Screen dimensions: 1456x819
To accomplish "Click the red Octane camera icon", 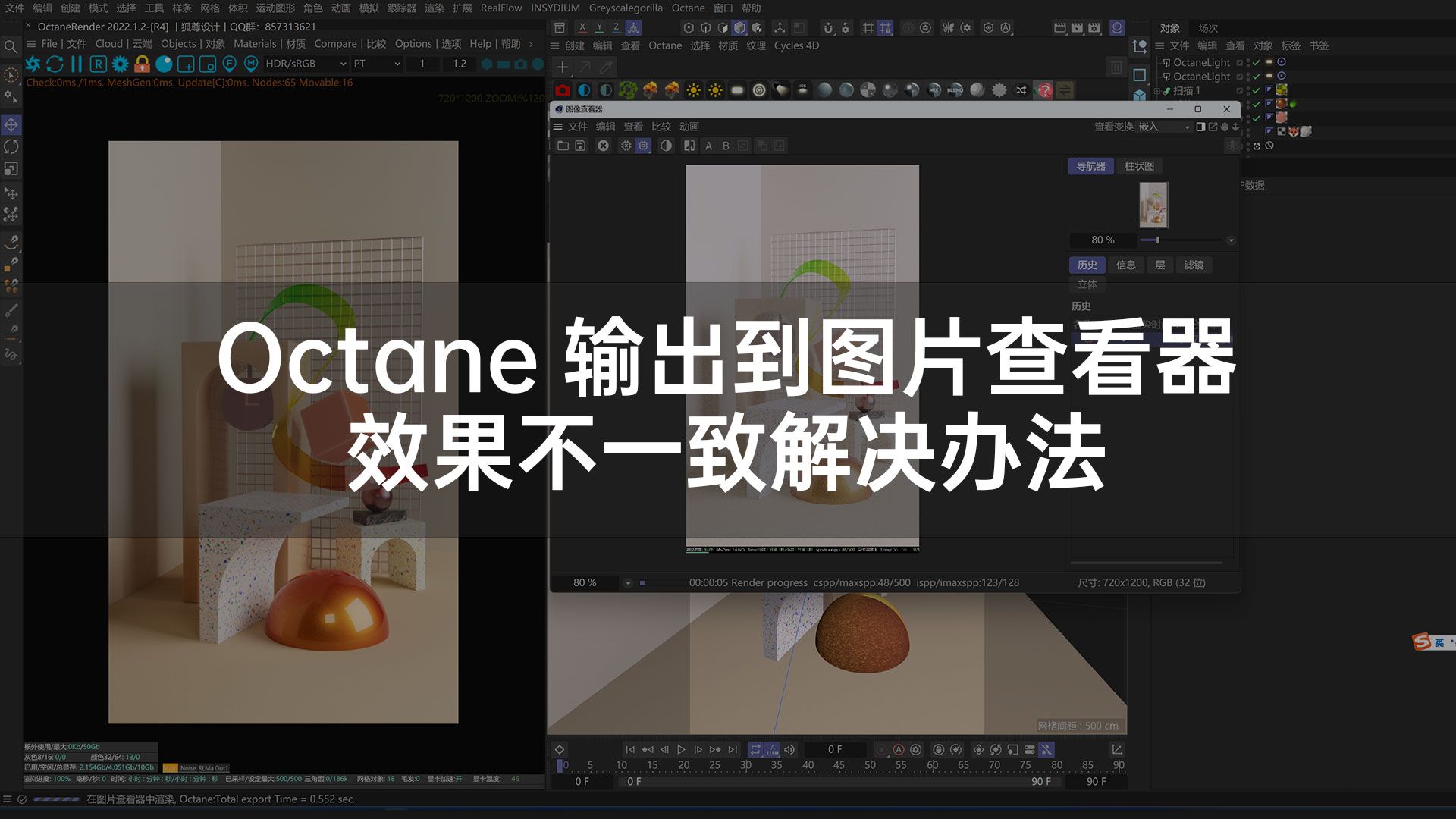I will 562,90.
